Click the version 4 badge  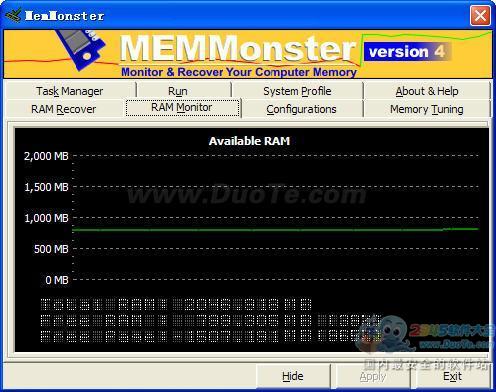pos(407,52)
